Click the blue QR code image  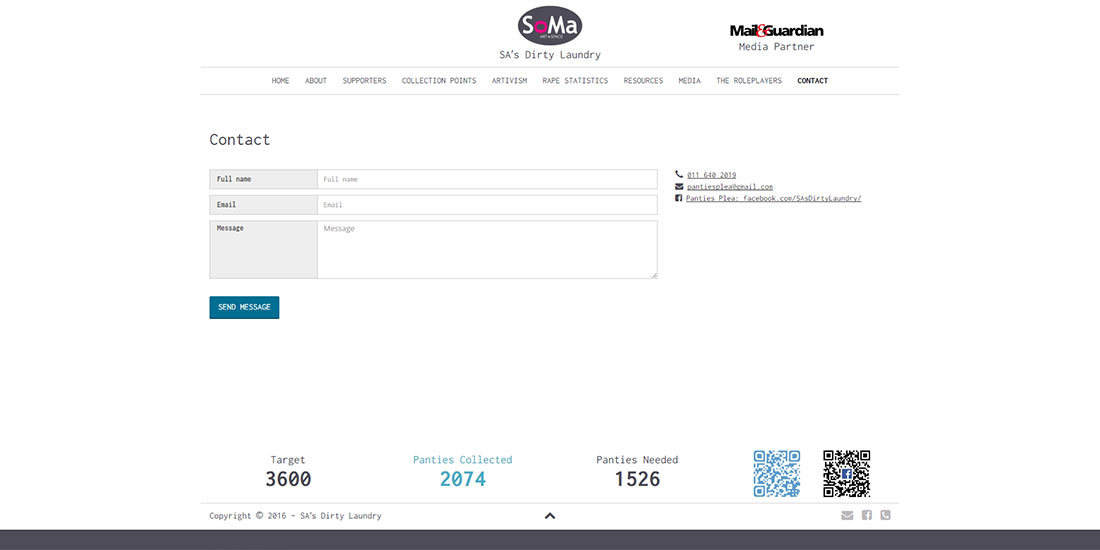pos(776,474)
